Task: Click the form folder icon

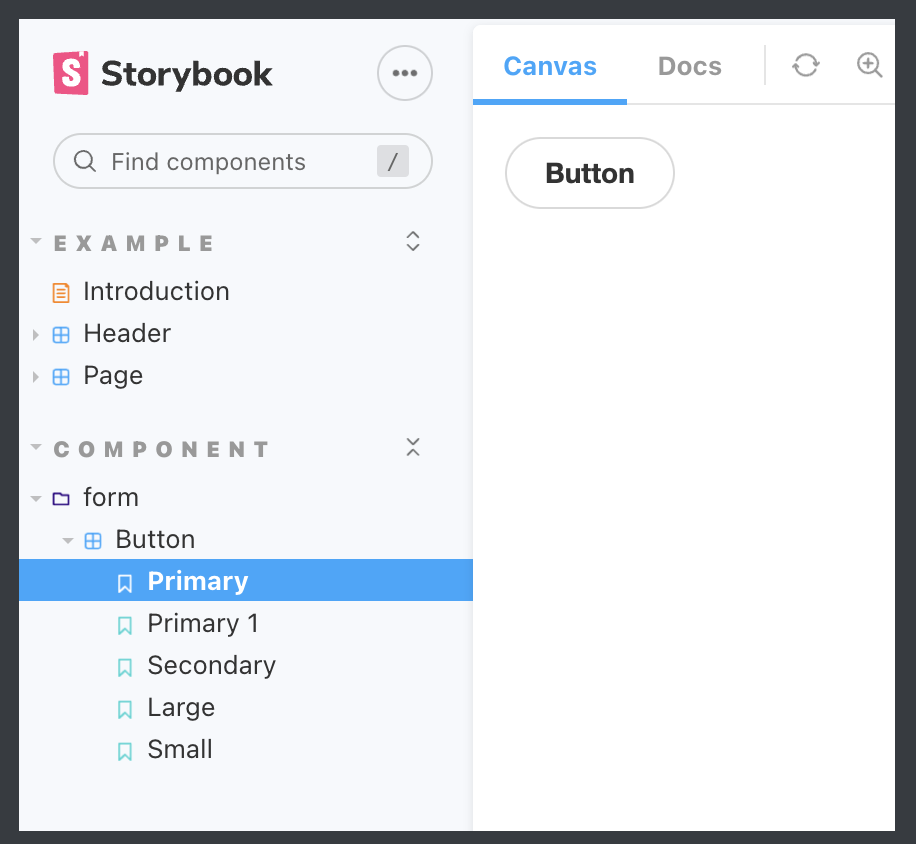Action: pyautogui.click(x=61, y=499)
